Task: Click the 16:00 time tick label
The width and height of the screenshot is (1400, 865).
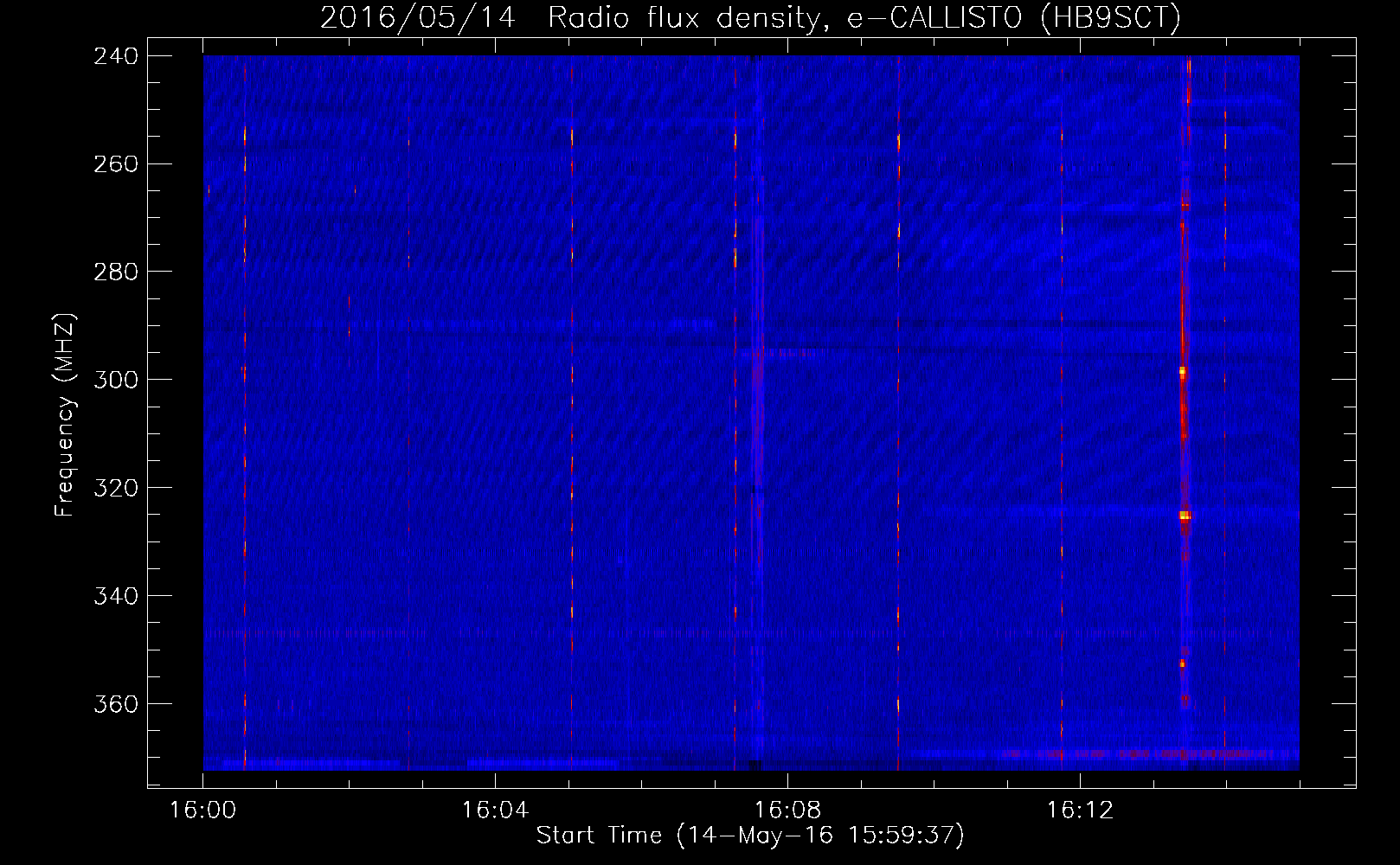Action: pos(202,810)
